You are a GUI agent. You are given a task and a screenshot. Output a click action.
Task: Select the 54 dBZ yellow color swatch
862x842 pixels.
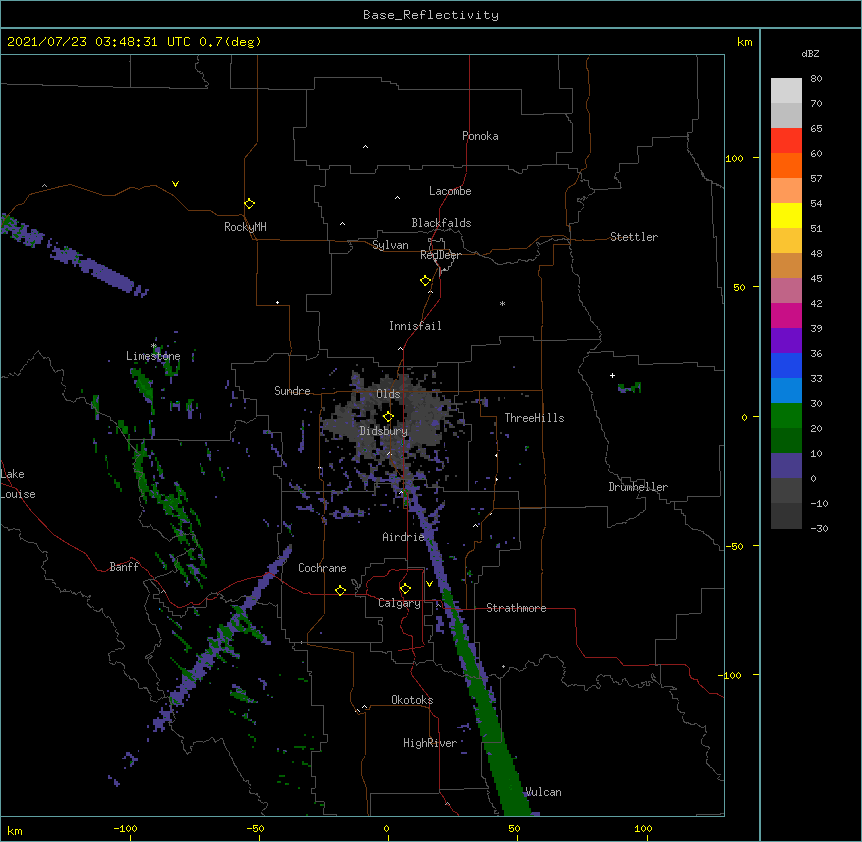(x=786, y=215)
